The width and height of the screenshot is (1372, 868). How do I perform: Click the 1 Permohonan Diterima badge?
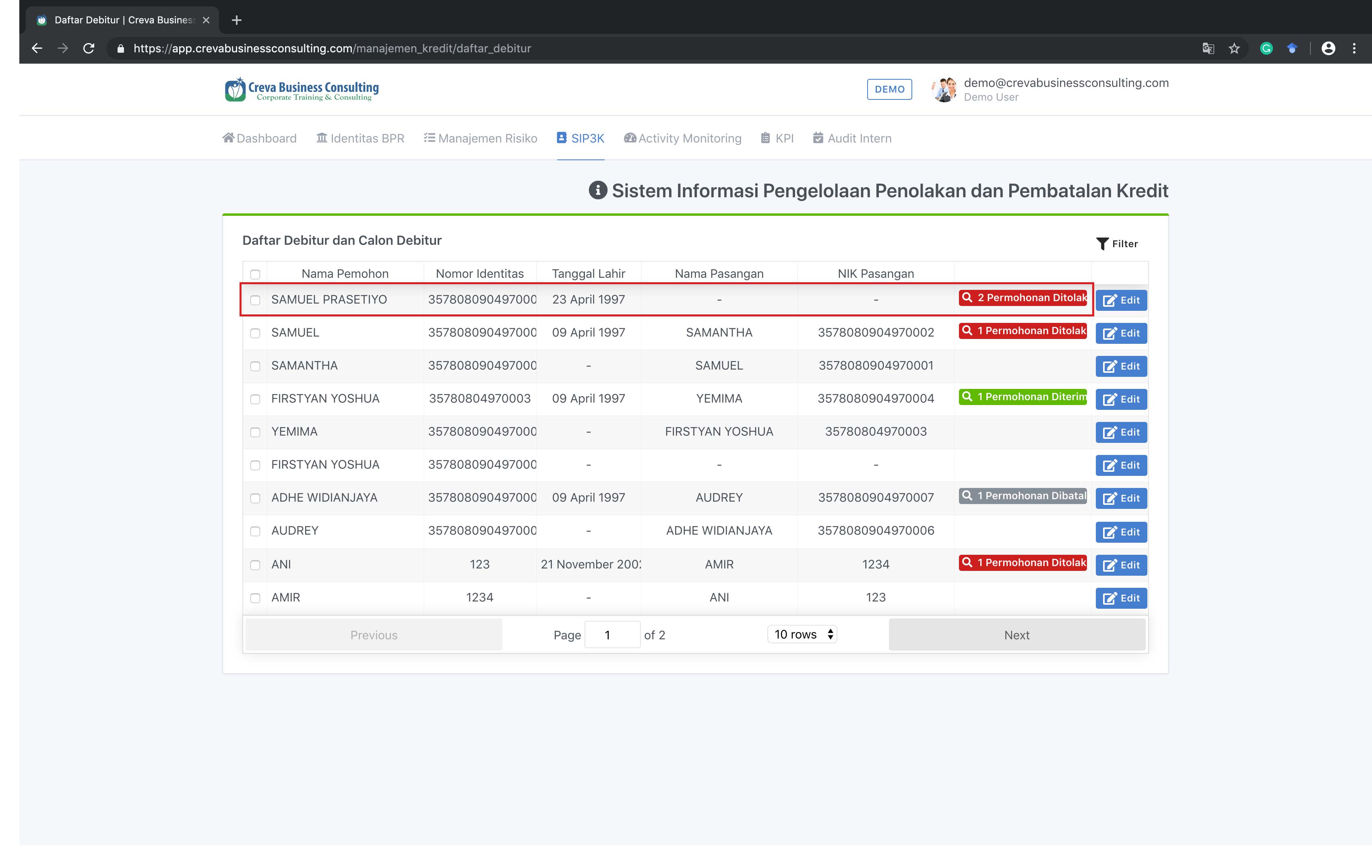point(1023,397)
